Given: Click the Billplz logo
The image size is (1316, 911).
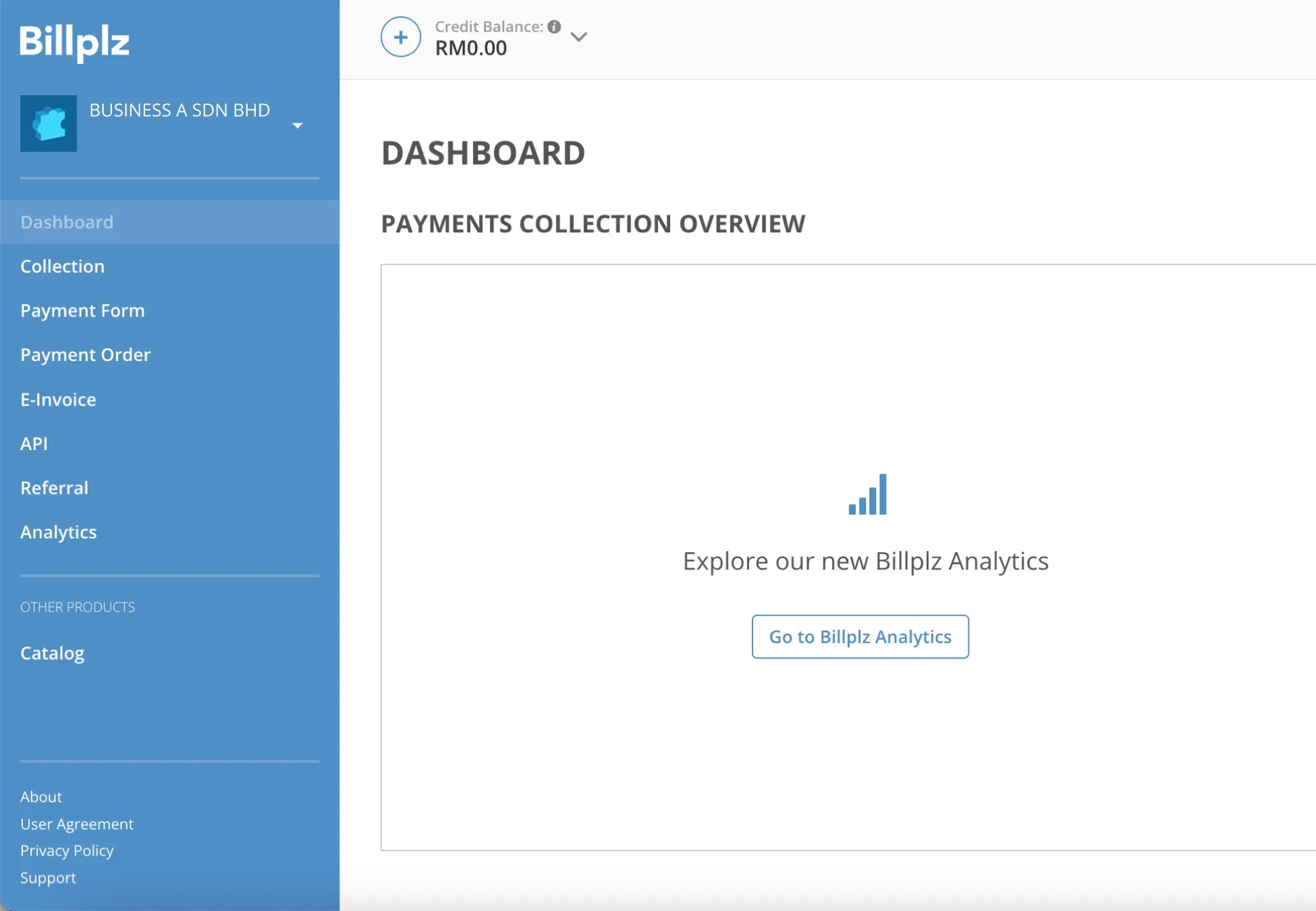Looking at the screenshot, I should click(x=74, y=43).
